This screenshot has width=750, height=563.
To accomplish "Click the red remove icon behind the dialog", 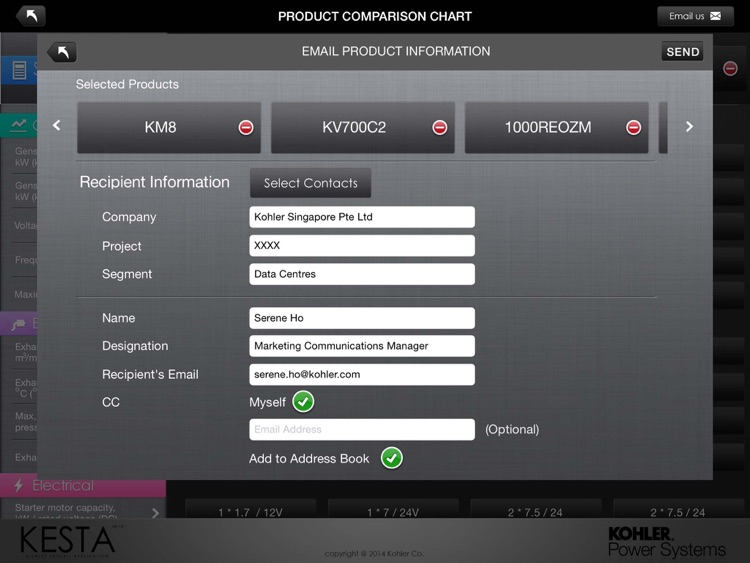I will (730, 68).
